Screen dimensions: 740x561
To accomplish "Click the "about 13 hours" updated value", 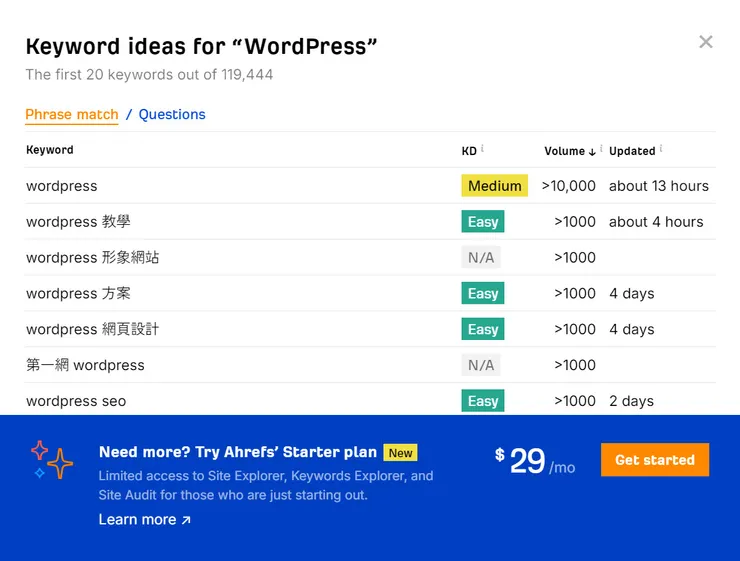I will pos(659,186).
